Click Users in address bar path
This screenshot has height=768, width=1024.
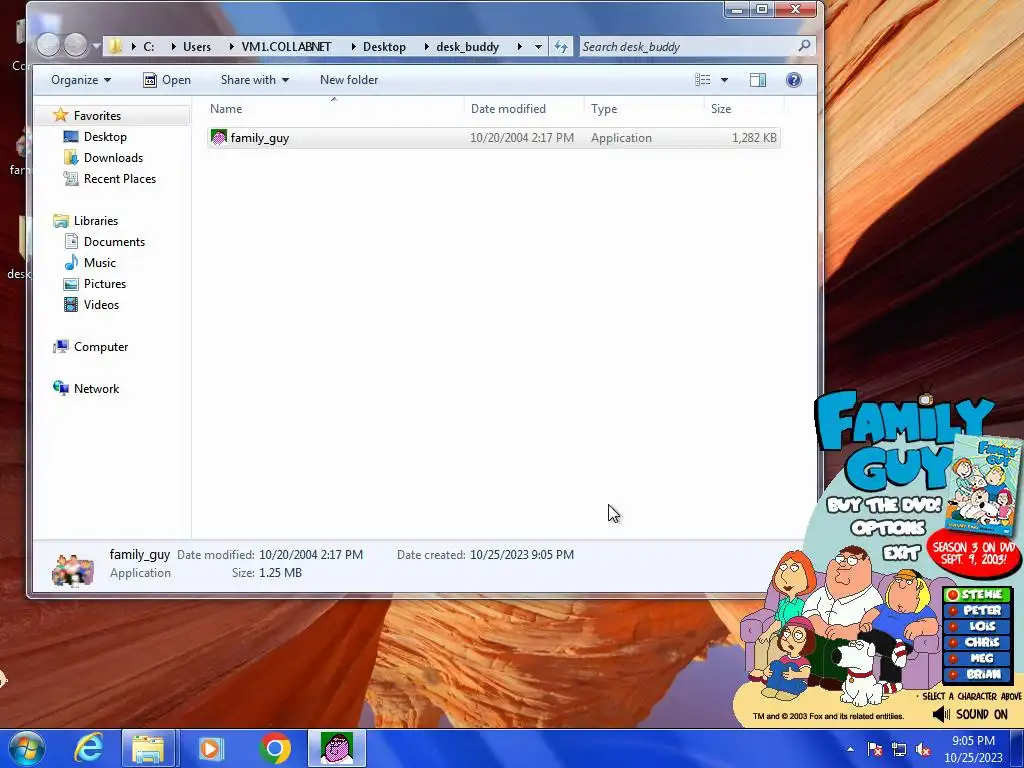coord(197,46)
